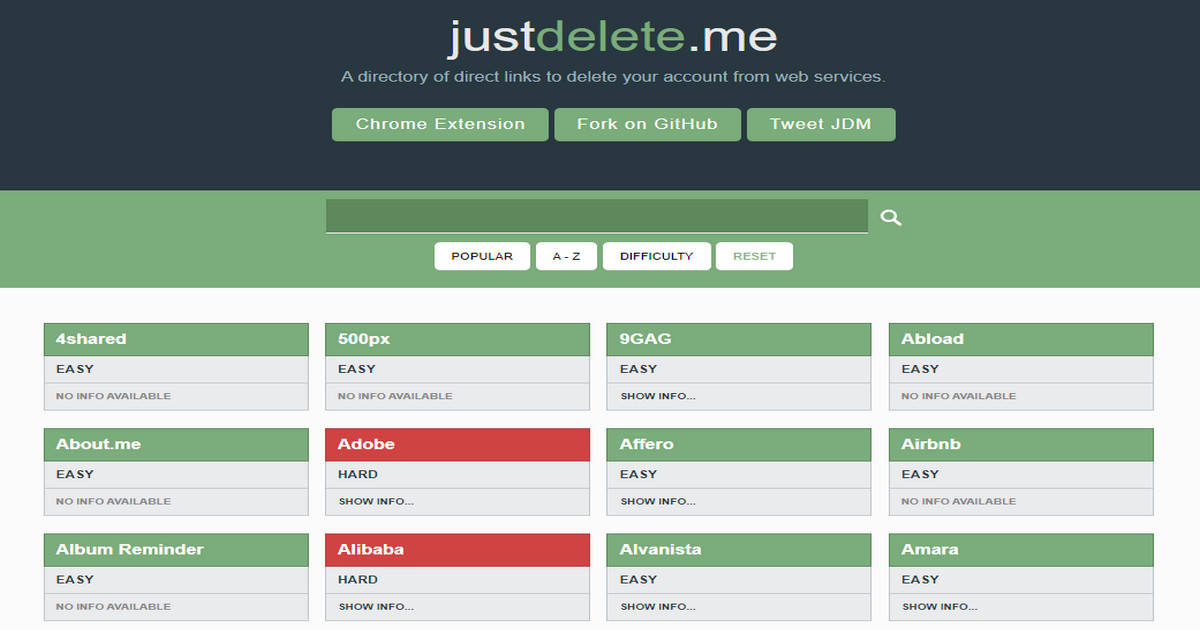
Task: Click the HARD label under Alibaba
Action: tap(358, 579)
